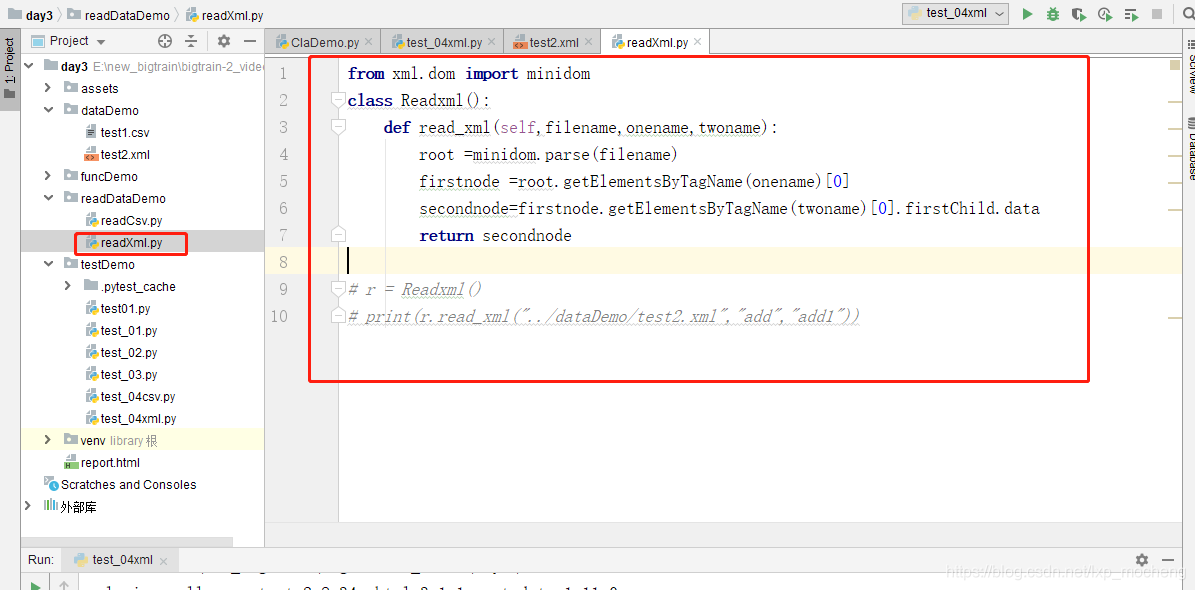
Task: Collapse the readDataDemo folder
Action: 47,198
